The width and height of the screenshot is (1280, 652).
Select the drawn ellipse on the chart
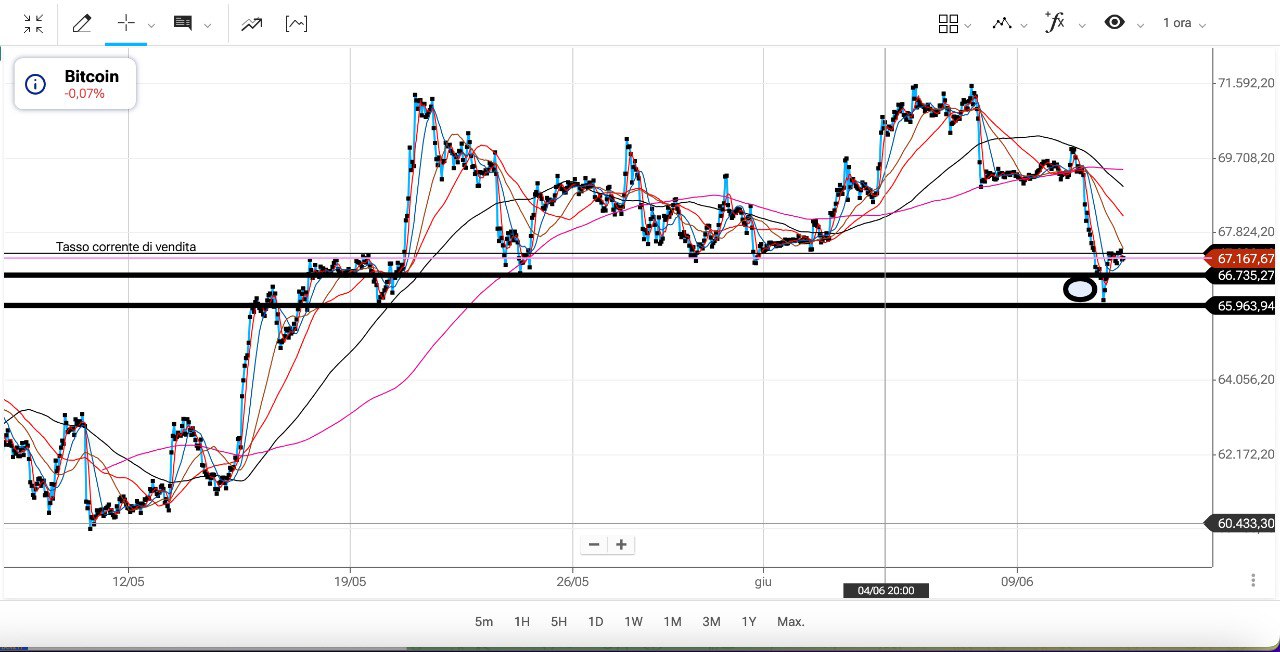1080,290
